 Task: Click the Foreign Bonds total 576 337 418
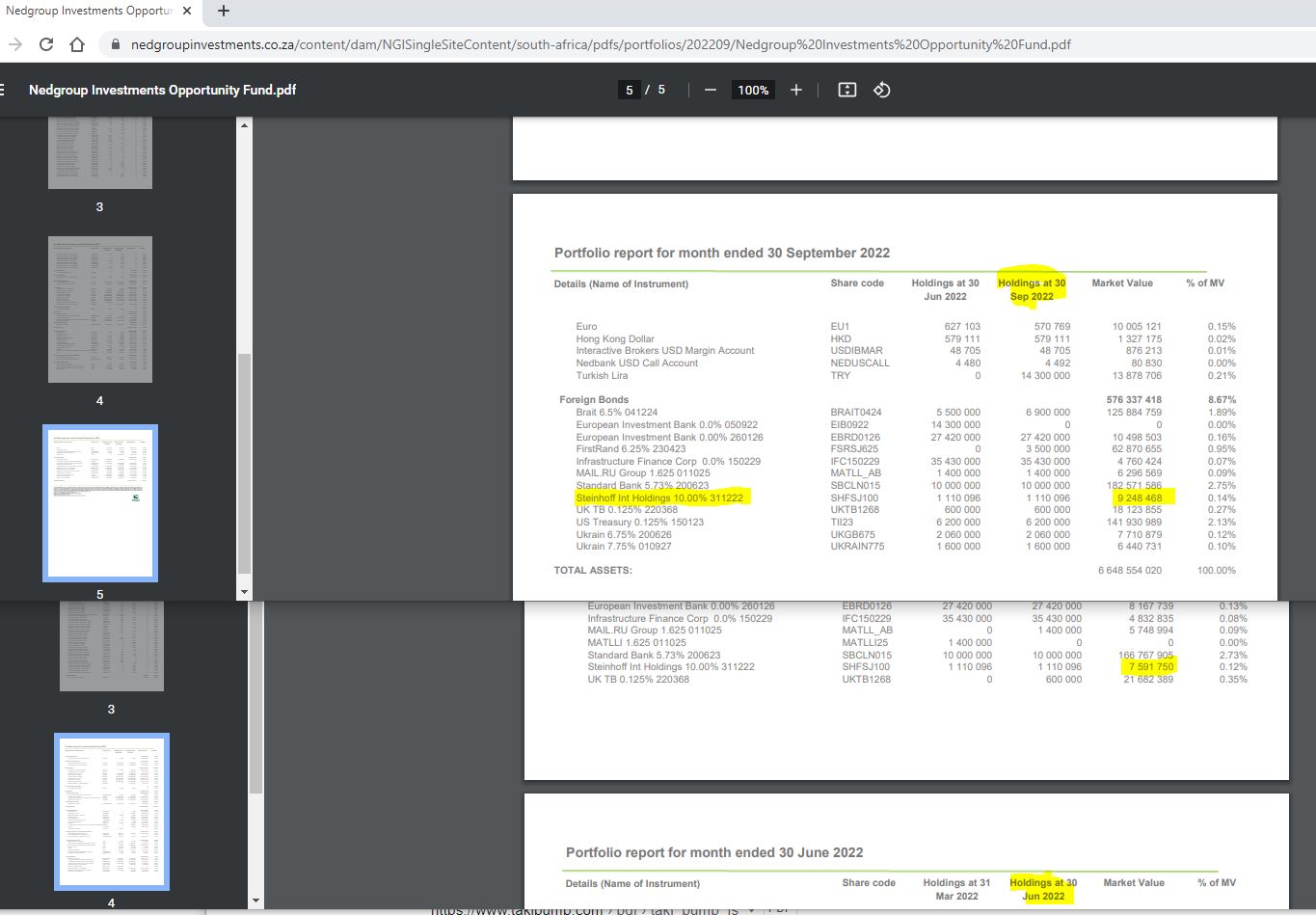click(1134, 399)
